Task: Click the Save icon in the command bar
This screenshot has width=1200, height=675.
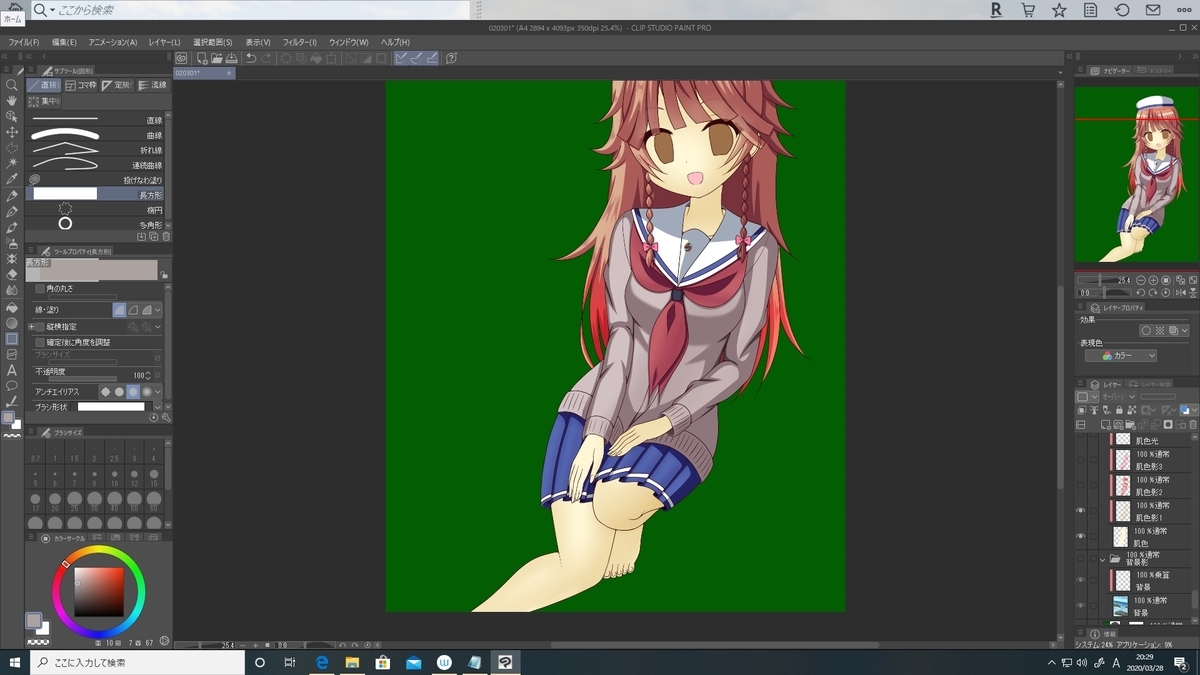Action: point(231,58)
